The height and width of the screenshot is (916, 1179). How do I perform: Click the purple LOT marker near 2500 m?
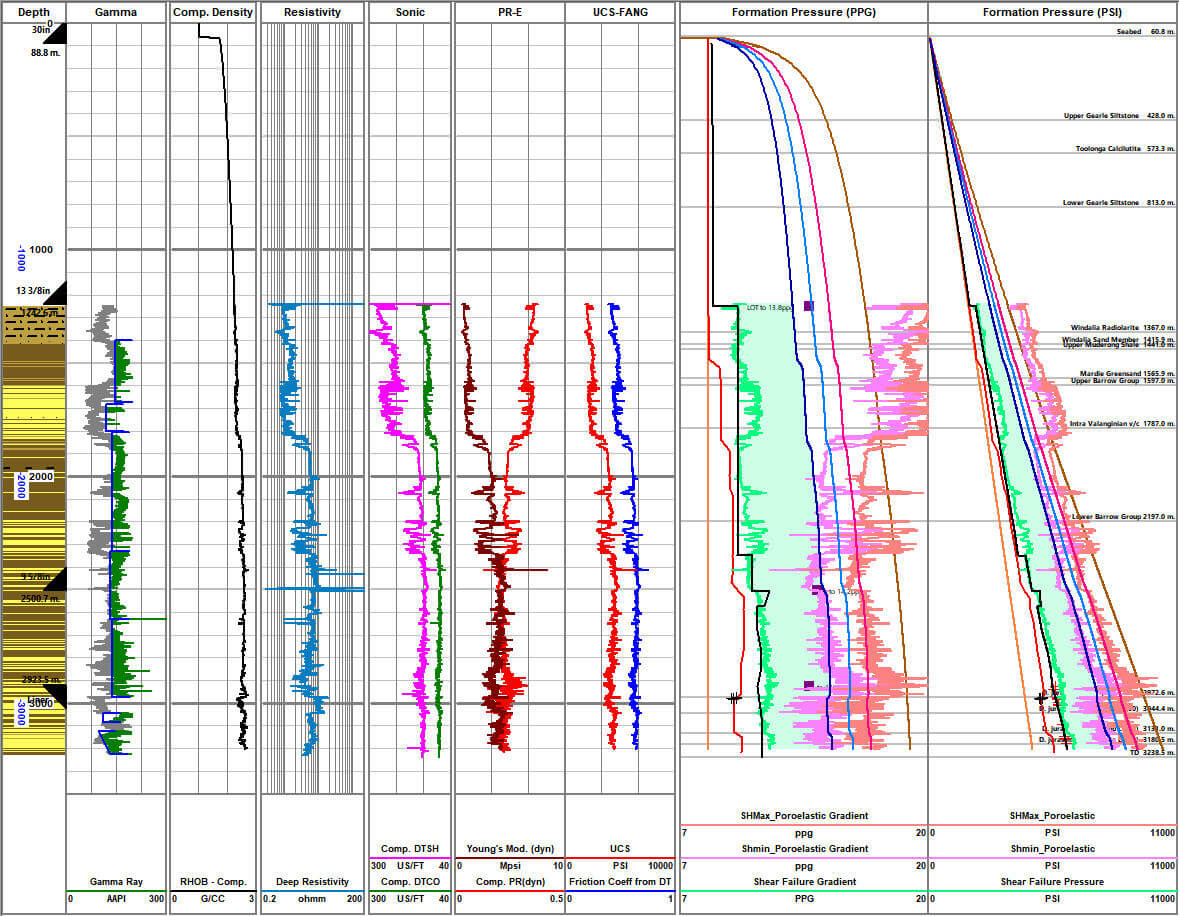point(817,590)
